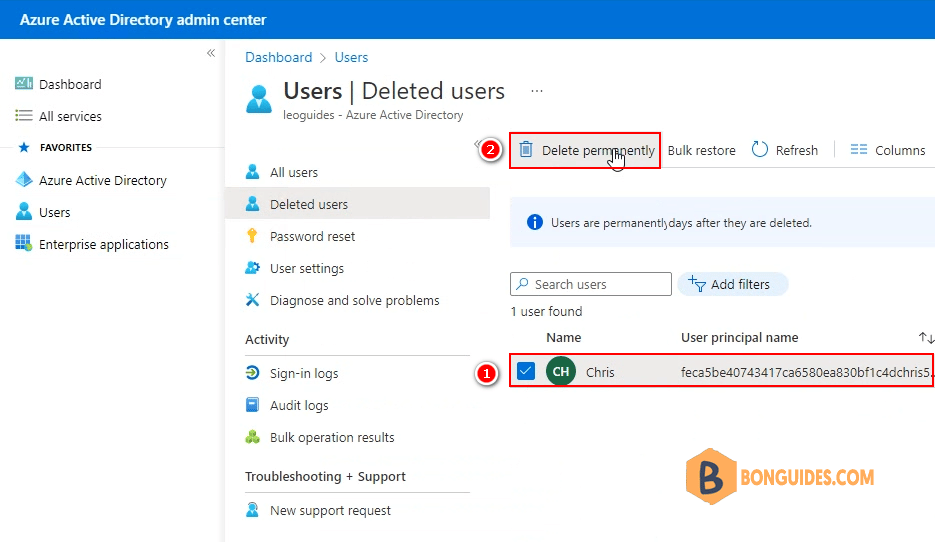
Task: Click the Refresh circular arrow icon
Action: coord(760,149)
